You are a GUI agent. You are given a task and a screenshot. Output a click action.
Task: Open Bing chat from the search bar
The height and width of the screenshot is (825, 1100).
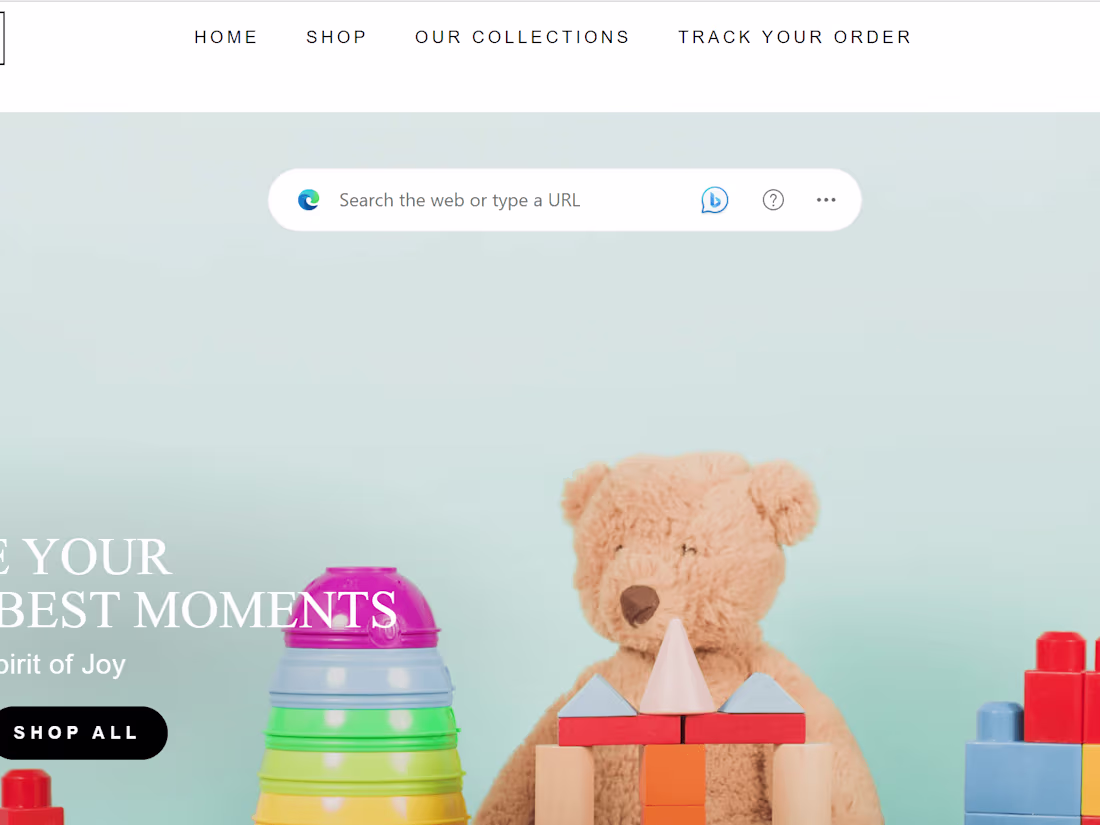tap(714, 200)
